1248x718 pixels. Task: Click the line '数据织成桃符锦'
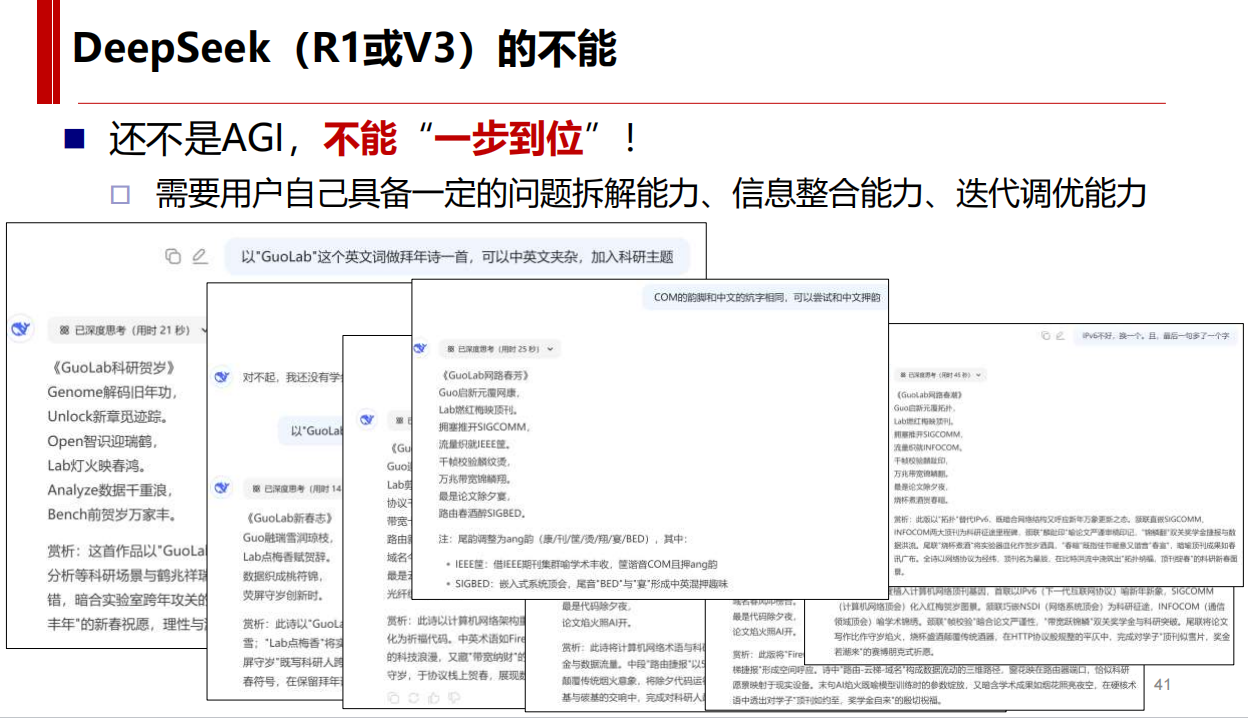(283, 577)
